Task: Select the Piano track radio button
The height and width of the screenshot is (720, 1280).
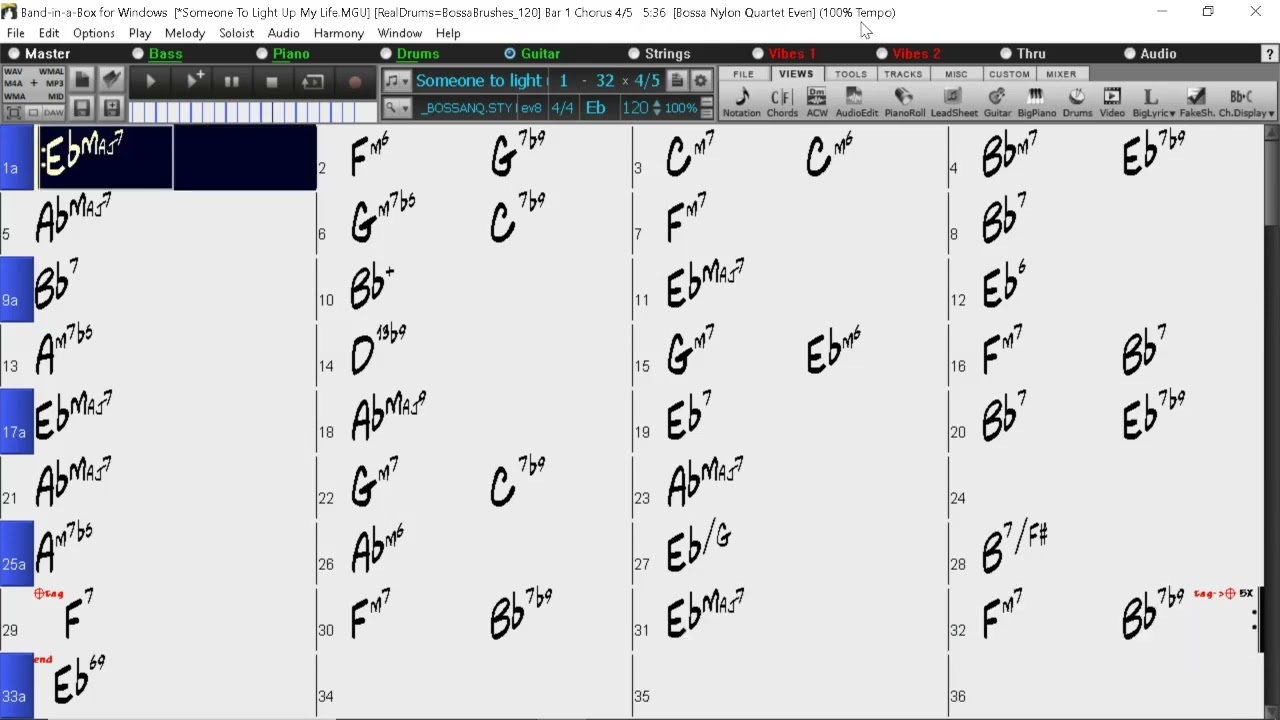Action: point(262,54)
